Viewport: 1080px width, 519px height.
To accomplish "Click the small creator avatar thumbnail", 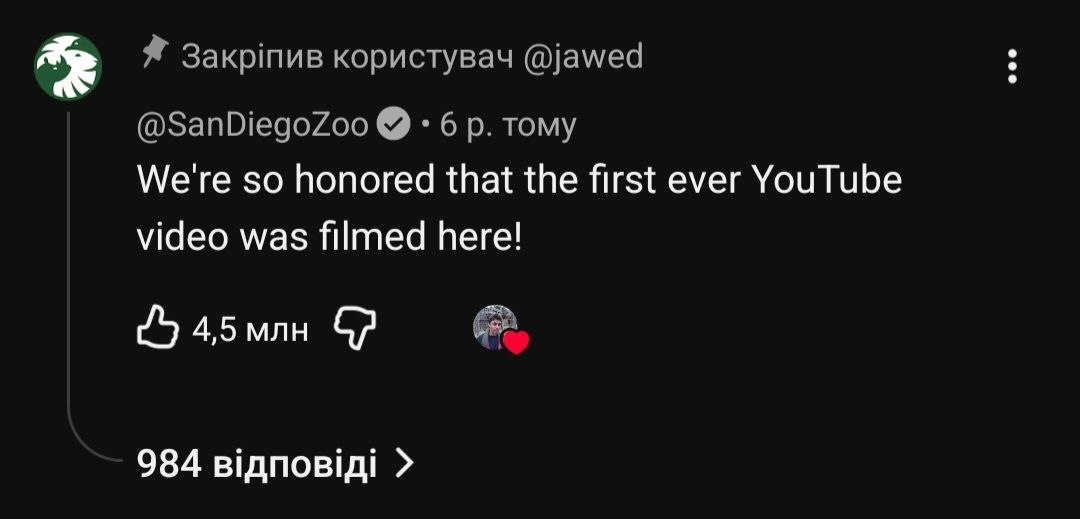I will coord(494,327).
